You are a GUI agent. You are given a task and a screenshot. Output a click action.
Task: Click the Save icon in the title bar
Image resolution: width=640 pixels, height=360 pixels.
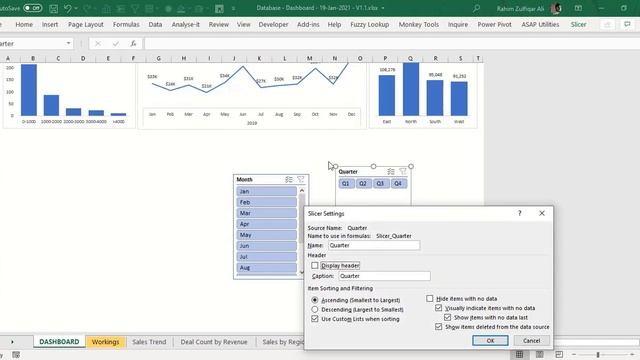(53, 8)
